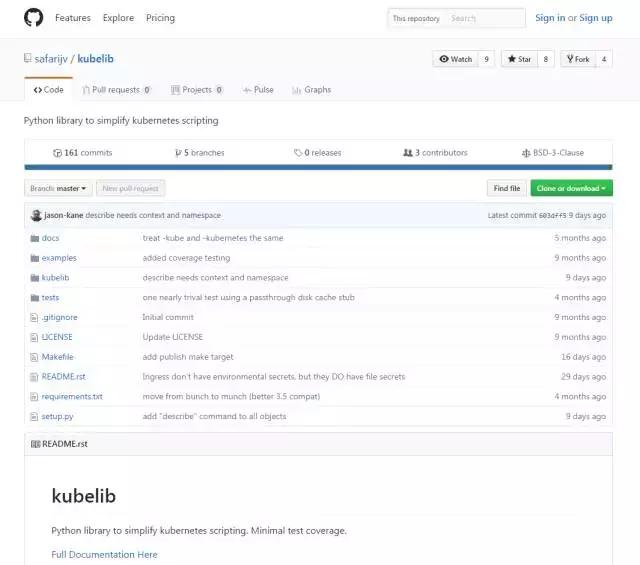Image resolution: width=640 pixels, height=565 pixels.
Task: Open 'added coverage testing' commit message
Action: (187, 258)
